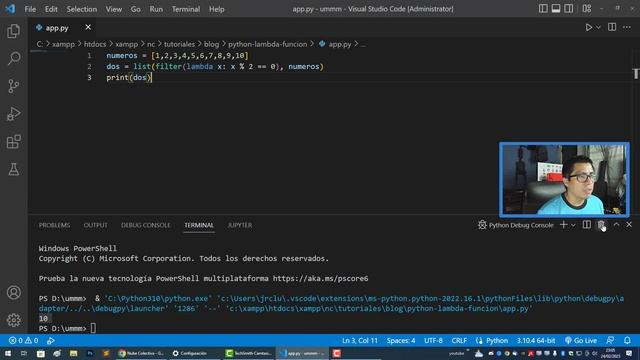The height and width of the screenshot is (360, 640).
Task: Maximize the panel size chevron
Action: (x=616, y=224)
